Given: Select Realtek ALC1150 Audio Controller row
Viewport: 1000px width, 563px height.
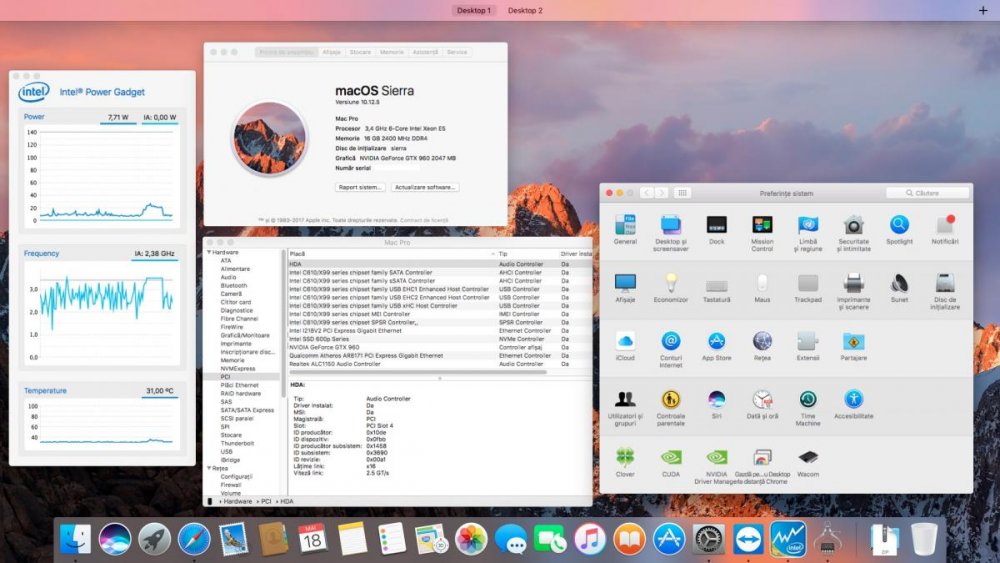Looking at the screenshot, I should (440, 364).
